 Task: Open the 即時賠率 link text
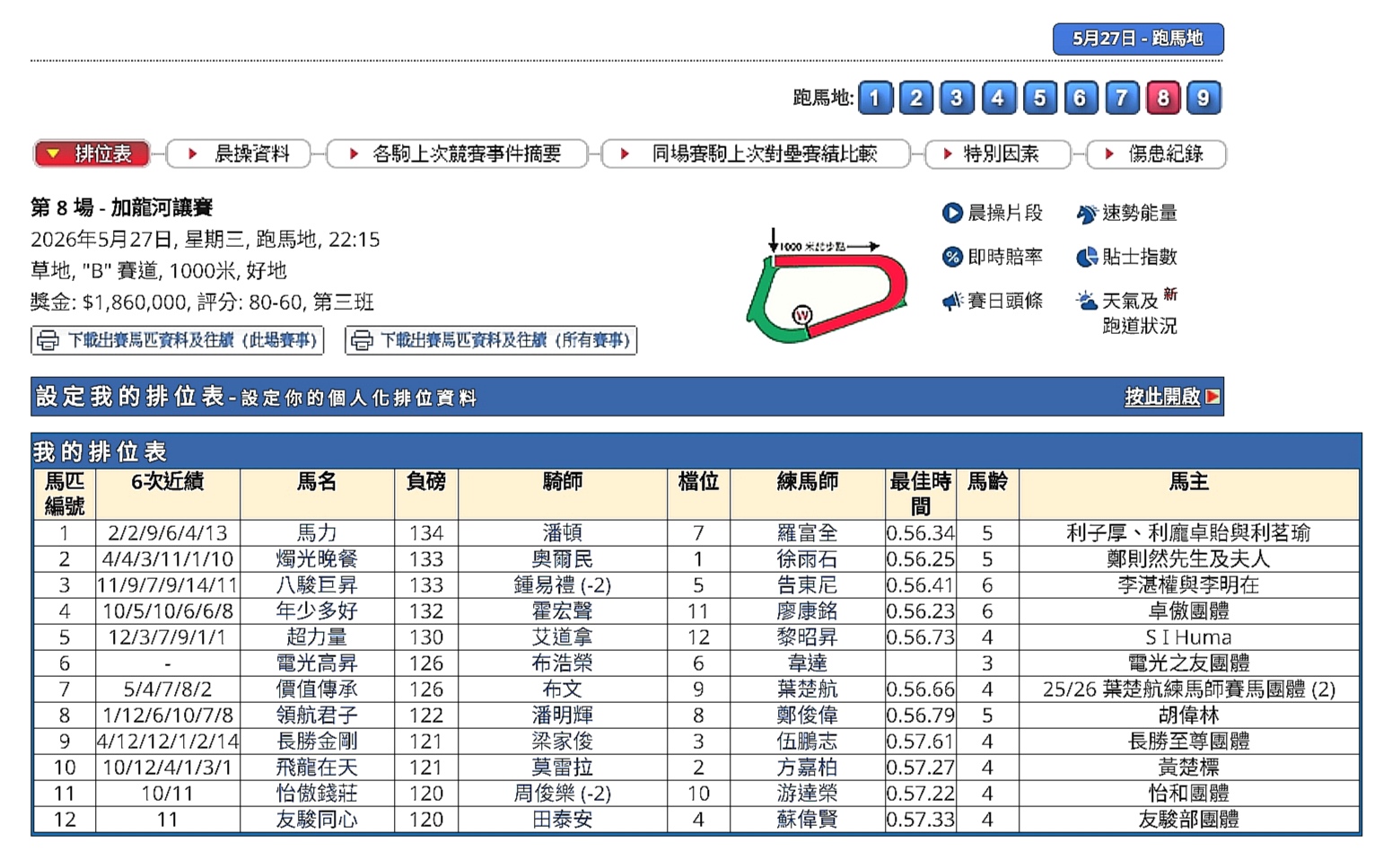tap(1005, 257)
